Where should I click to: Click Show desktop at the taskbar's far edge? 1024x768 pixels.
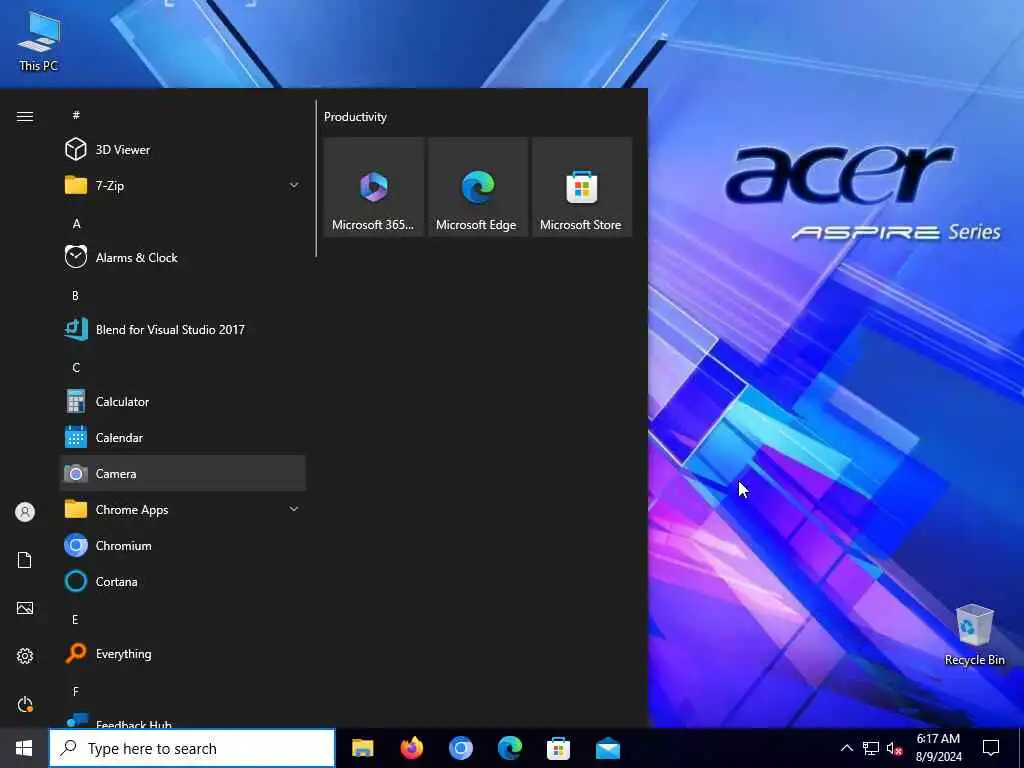(1021, 748)
